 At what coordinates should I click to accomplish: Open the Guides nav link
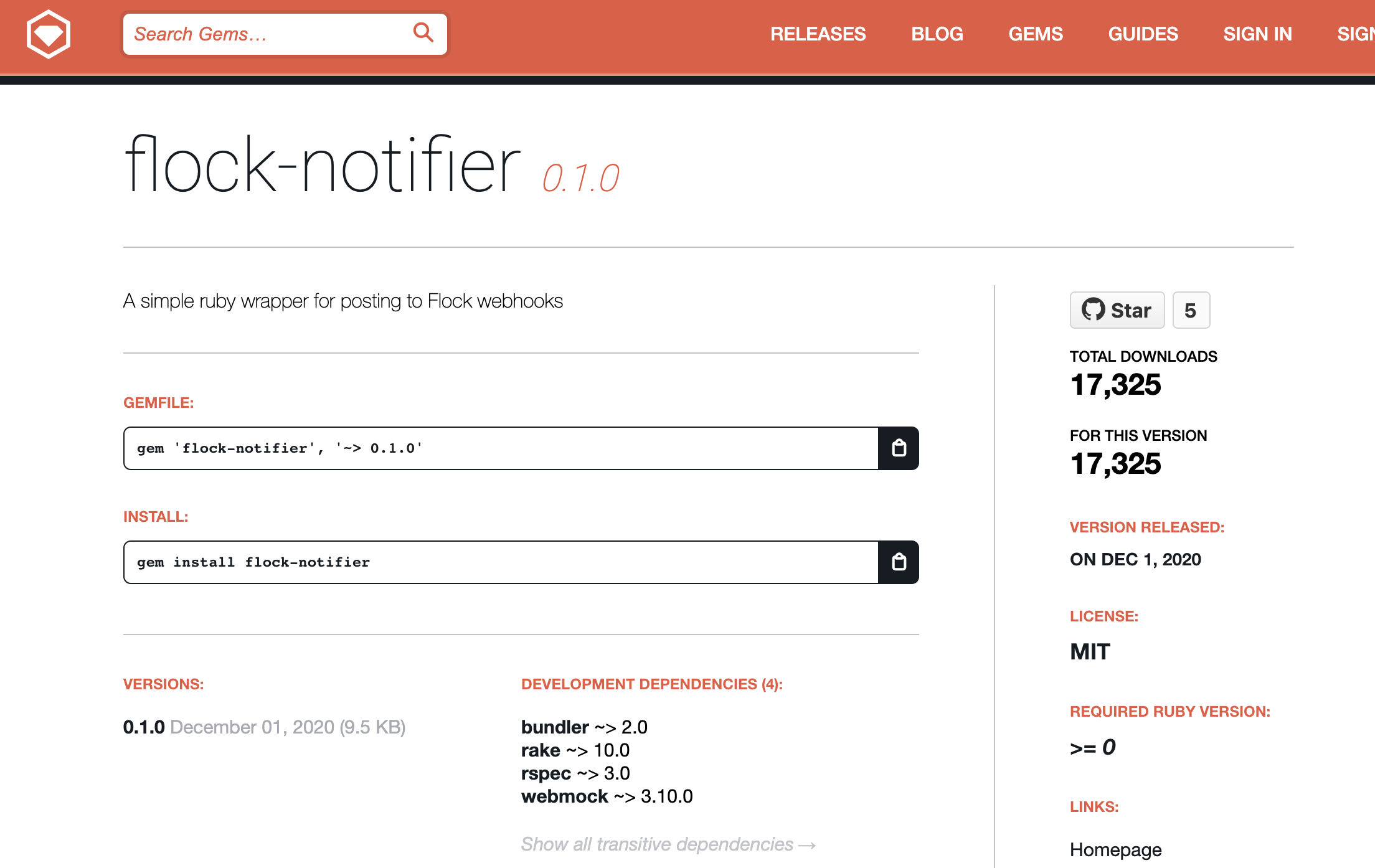(1143, 34)
